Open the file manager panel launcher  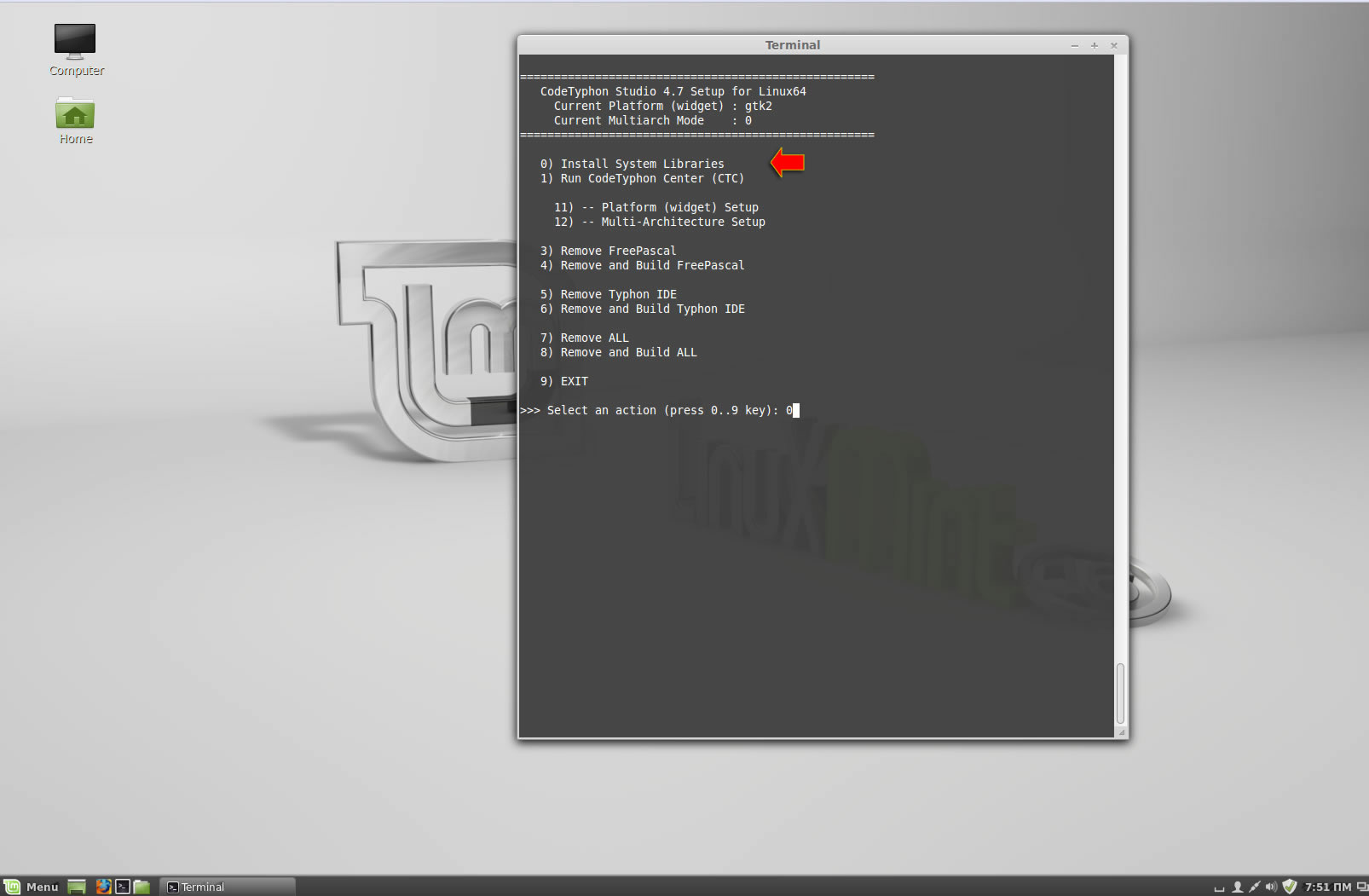pyautogui.click(x=142, y=887)
